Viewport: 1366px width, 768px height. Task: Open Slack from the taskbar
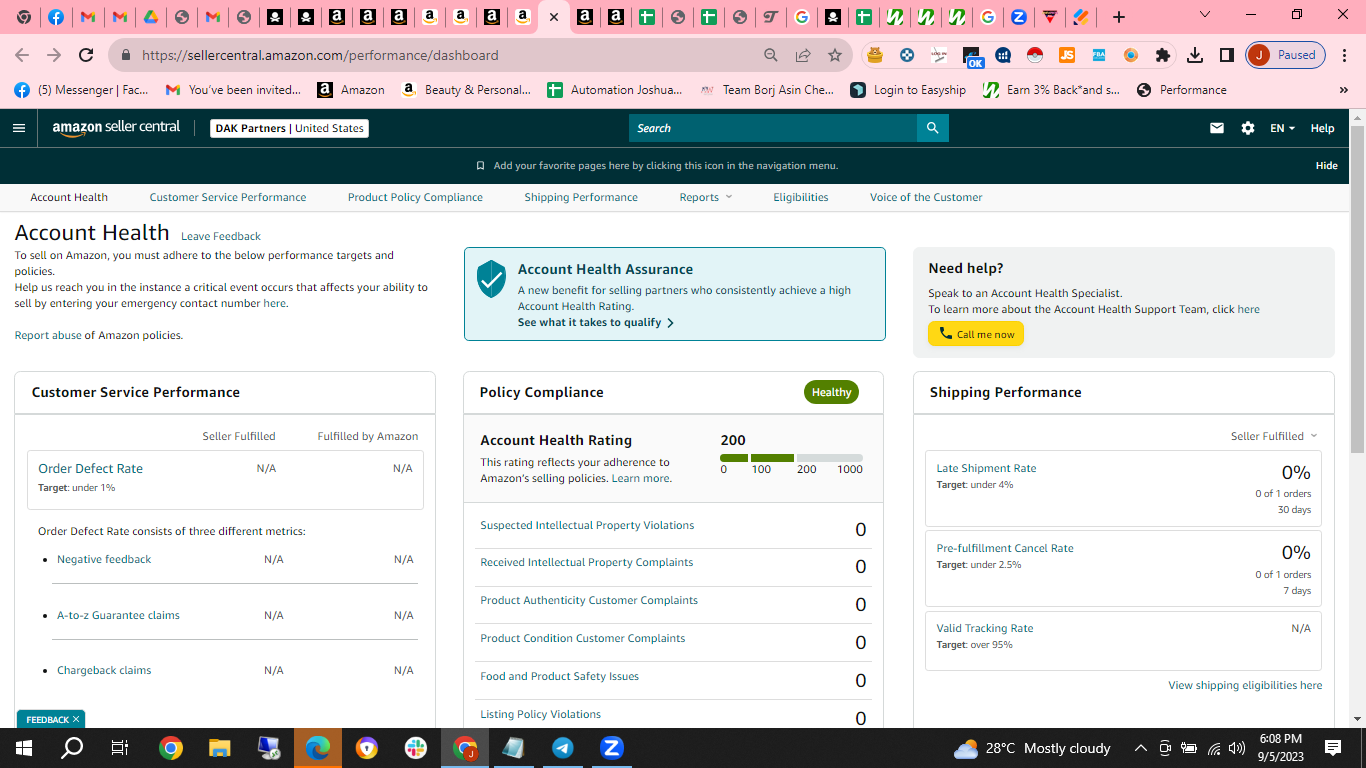click(x=416, y=748)
